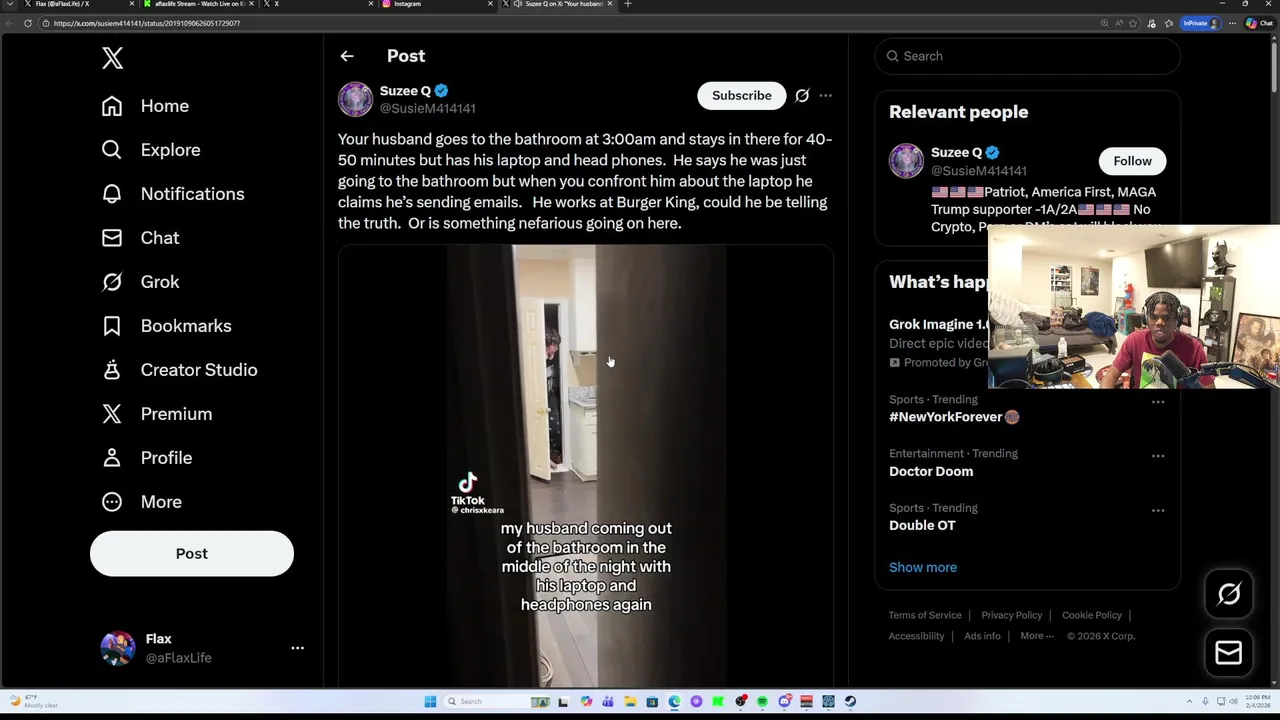Viewport: 1280px width, 720px height.
Task: Open Grok from the sidebar
Action: click(x=140, y=282)
